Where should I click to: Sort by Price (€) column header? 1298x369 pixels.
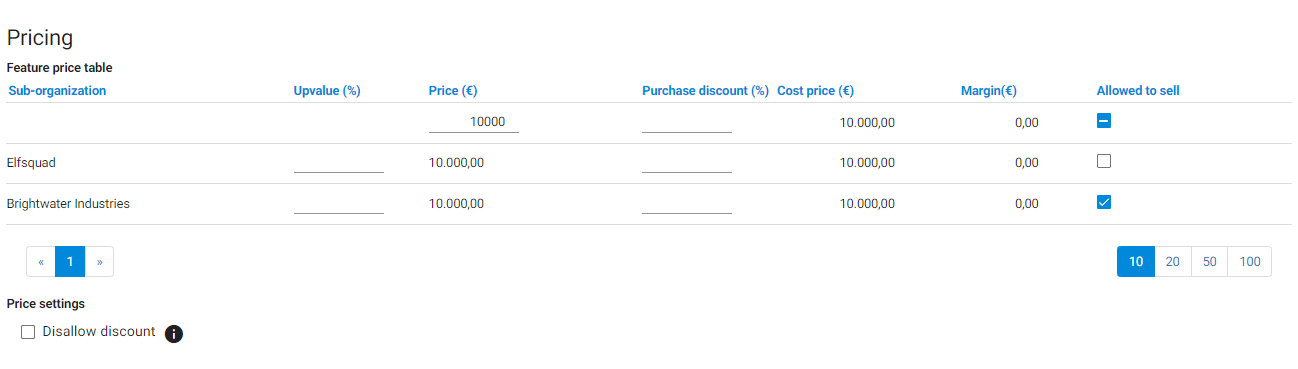[x=453, y=91]
